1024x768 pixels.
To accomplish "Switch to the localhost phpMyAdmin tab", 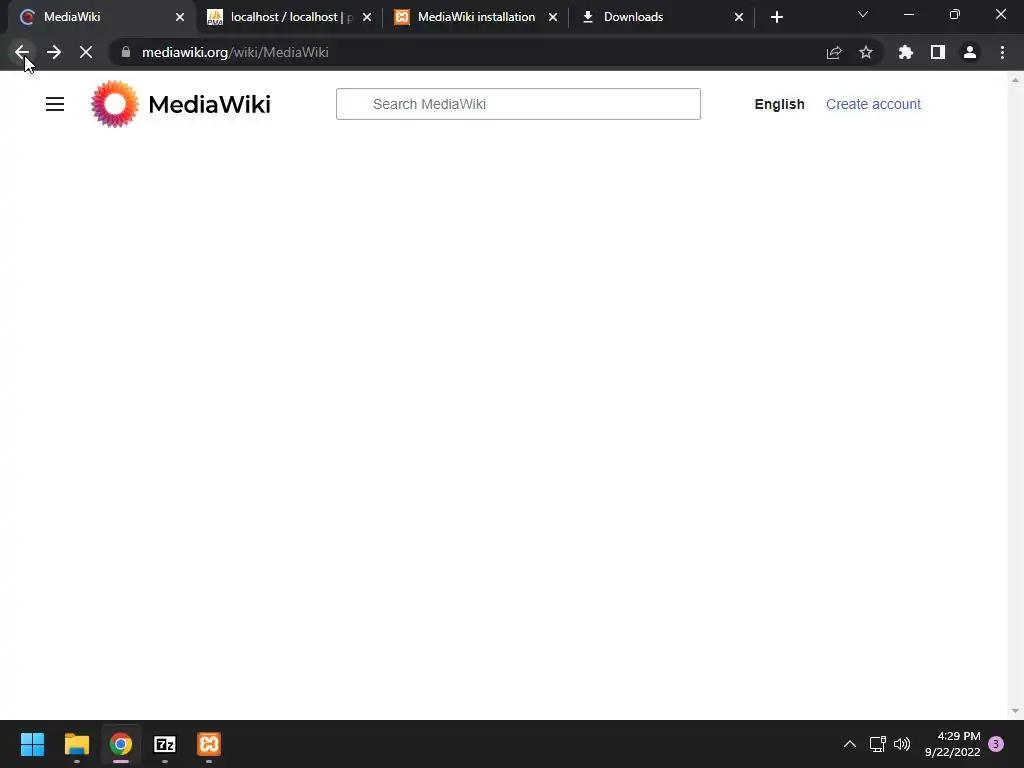I will pos(287,17).
